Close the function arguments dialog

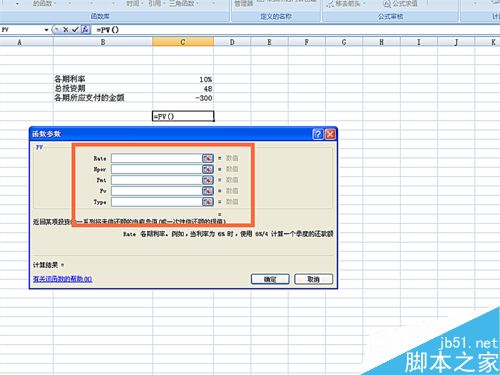(330, 134)
